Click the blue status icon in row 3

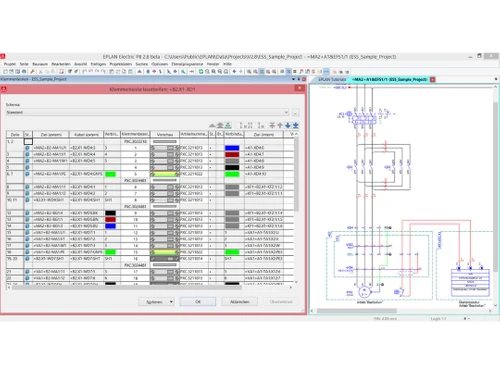(27, 154)
